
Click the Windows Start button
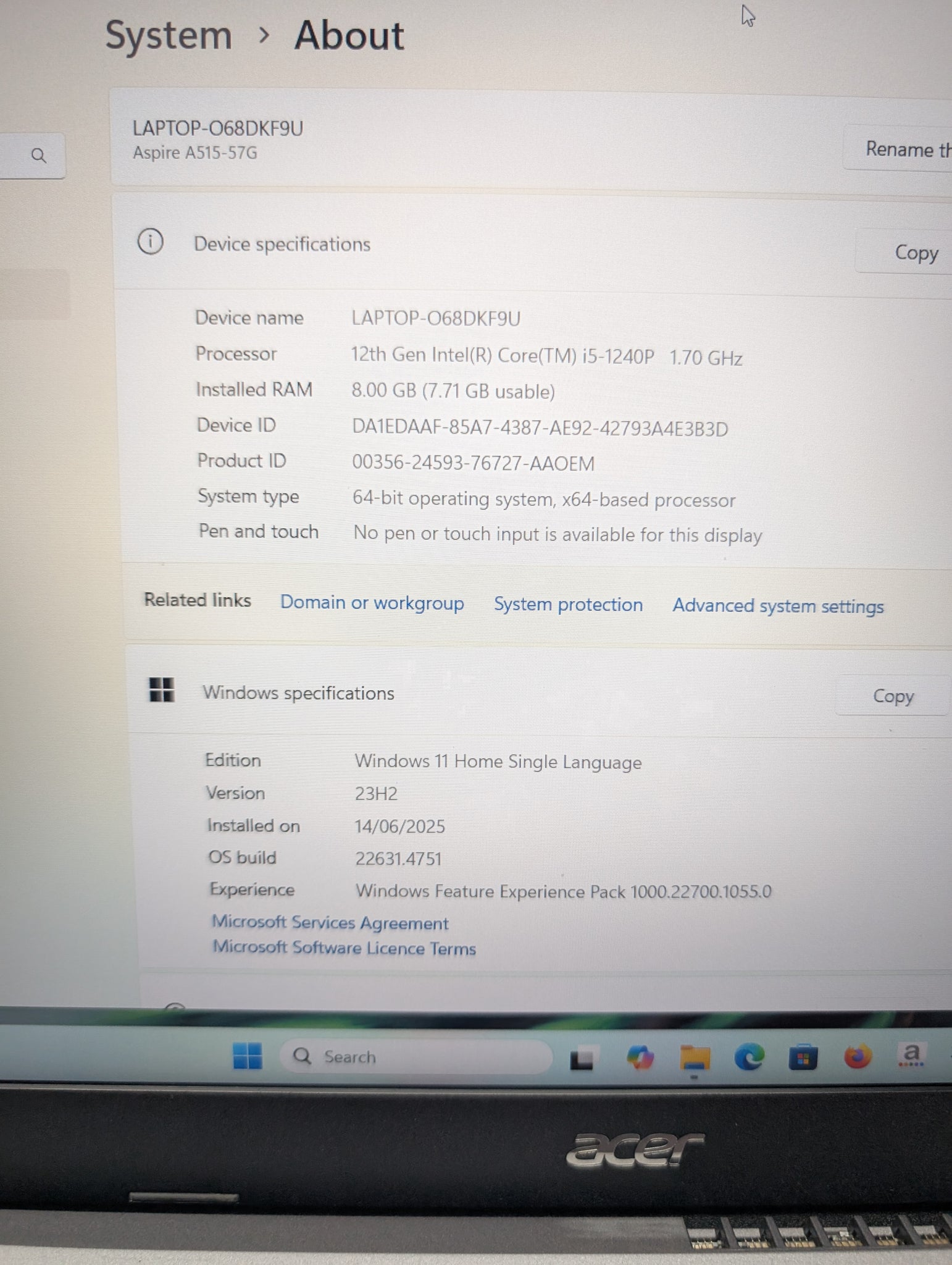(x=248, y=1056)
